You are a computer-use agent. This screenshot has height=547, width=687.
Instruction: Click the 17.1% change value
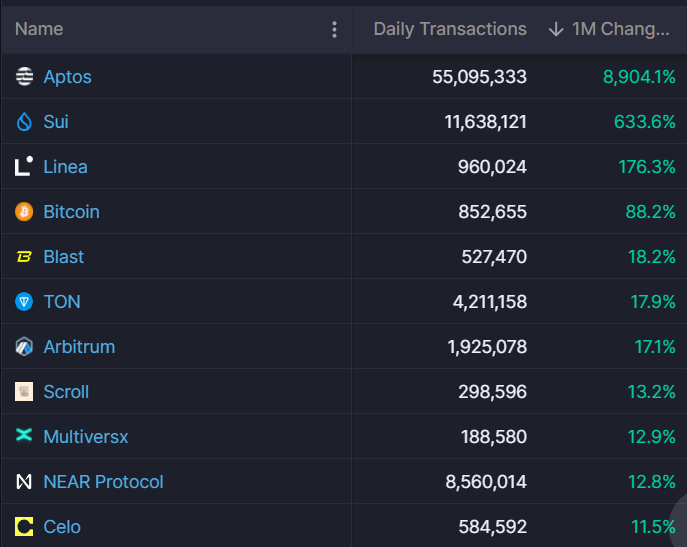(655, 347)
